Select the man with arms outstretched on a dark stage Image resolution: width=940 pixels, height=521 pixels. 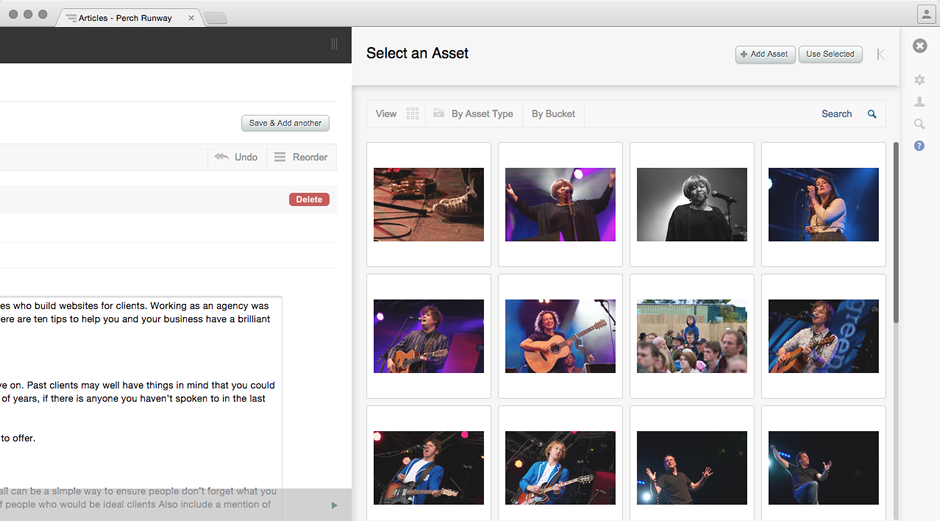pos(692,468)
